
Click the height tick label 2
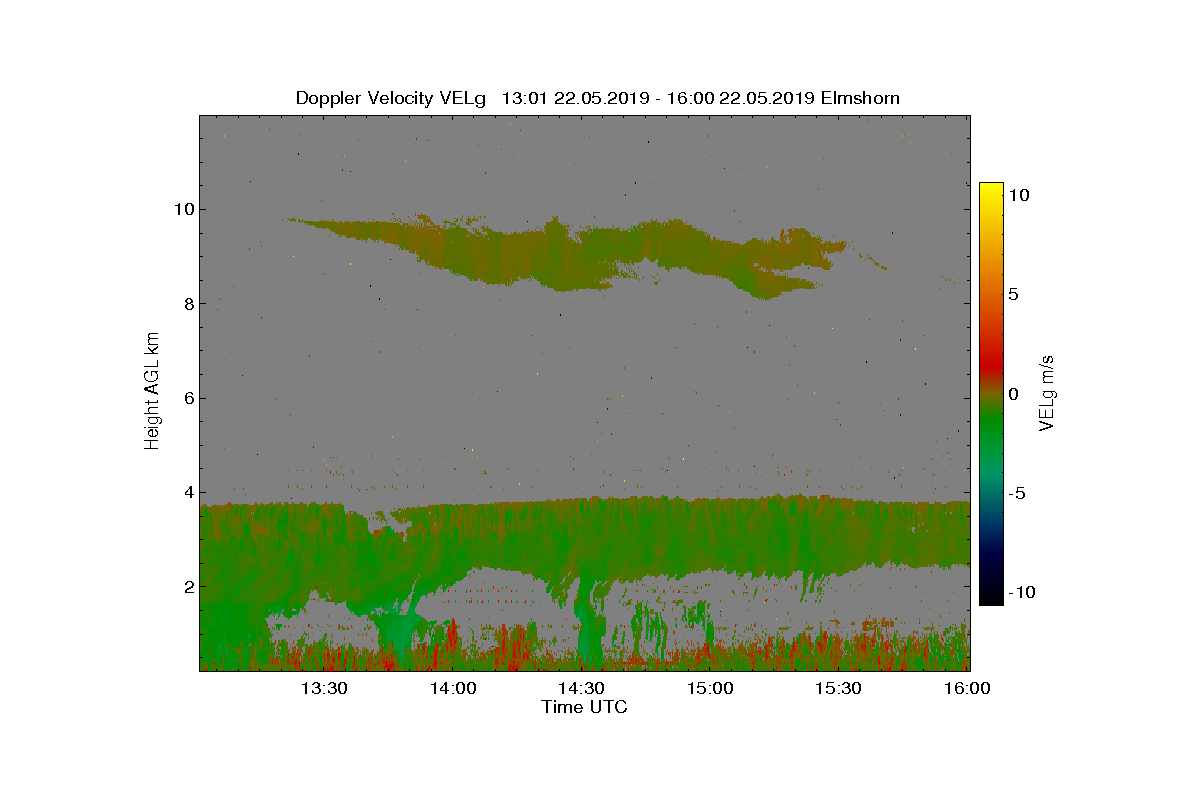point(187,587)
